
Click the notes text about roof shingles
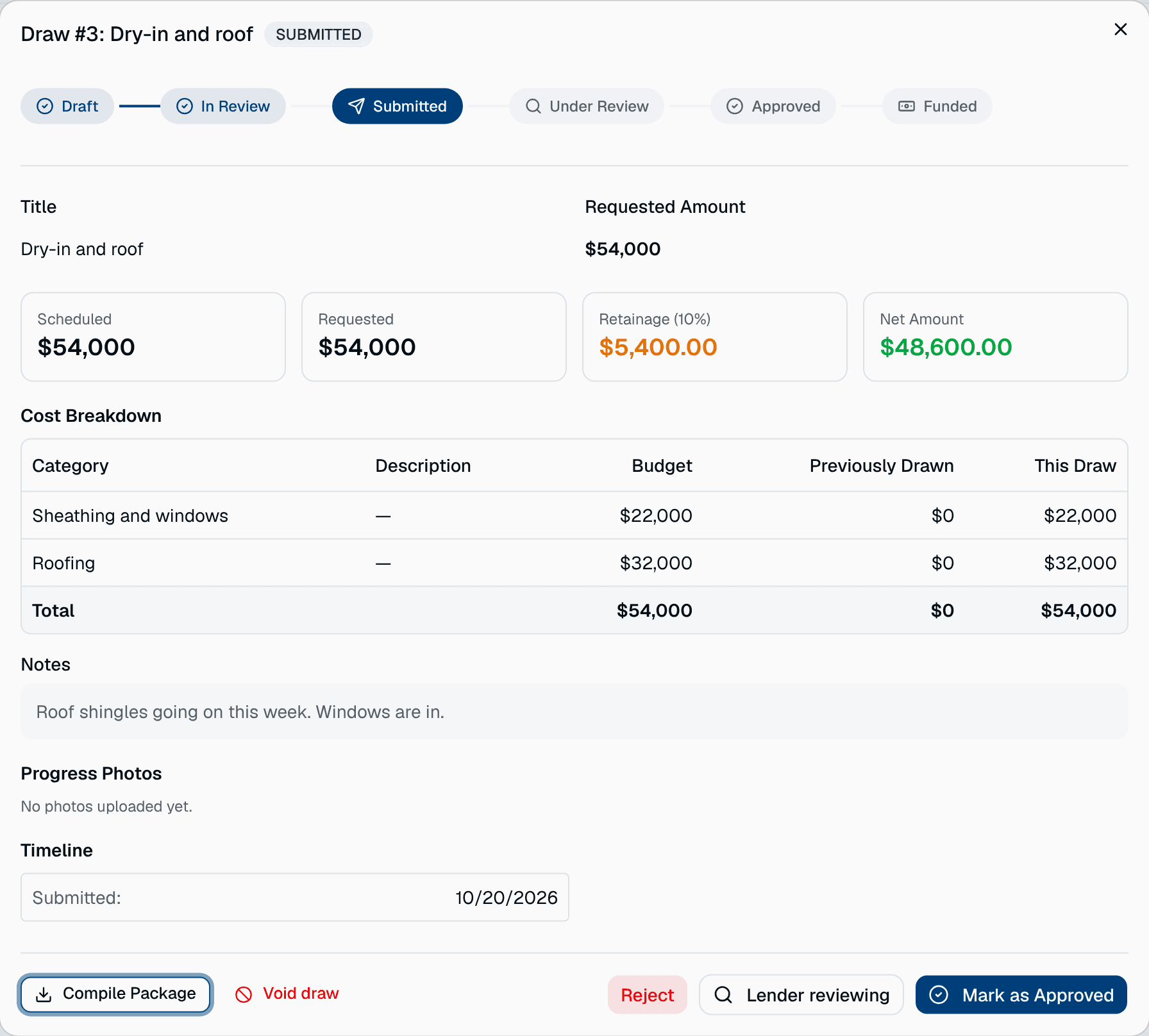coord(240,712)
